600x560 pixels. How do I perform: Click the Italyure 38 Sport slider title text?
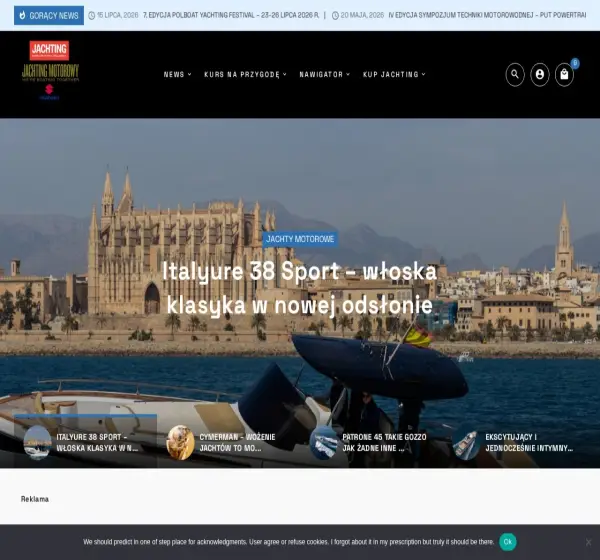click(x=97, y=442)
